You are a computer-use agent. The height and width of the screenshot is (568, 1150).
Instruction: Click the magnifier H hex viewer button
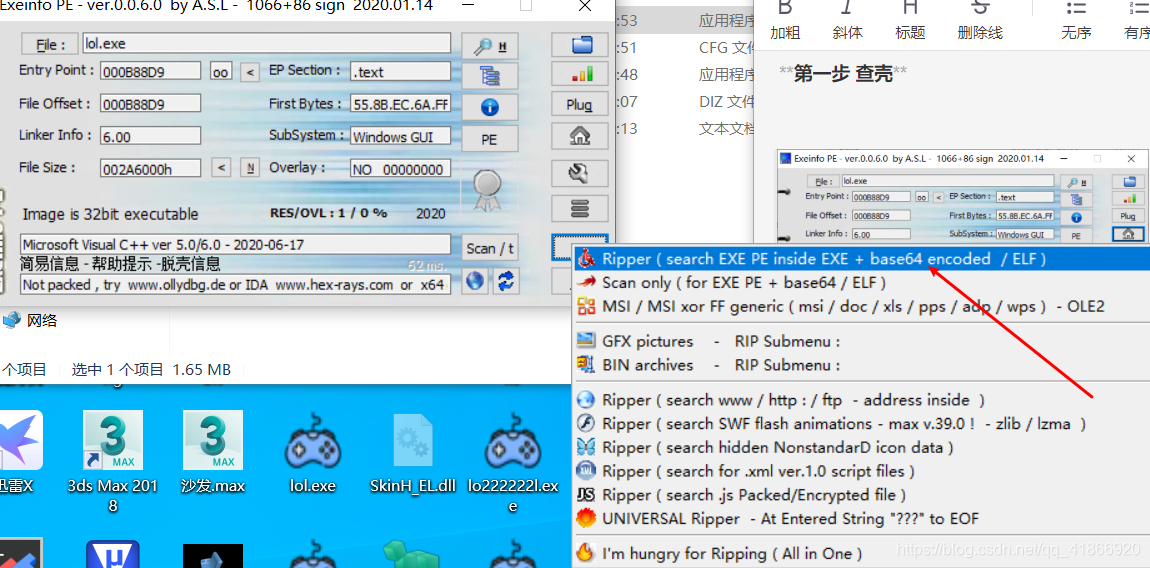(x=490, y=45)
